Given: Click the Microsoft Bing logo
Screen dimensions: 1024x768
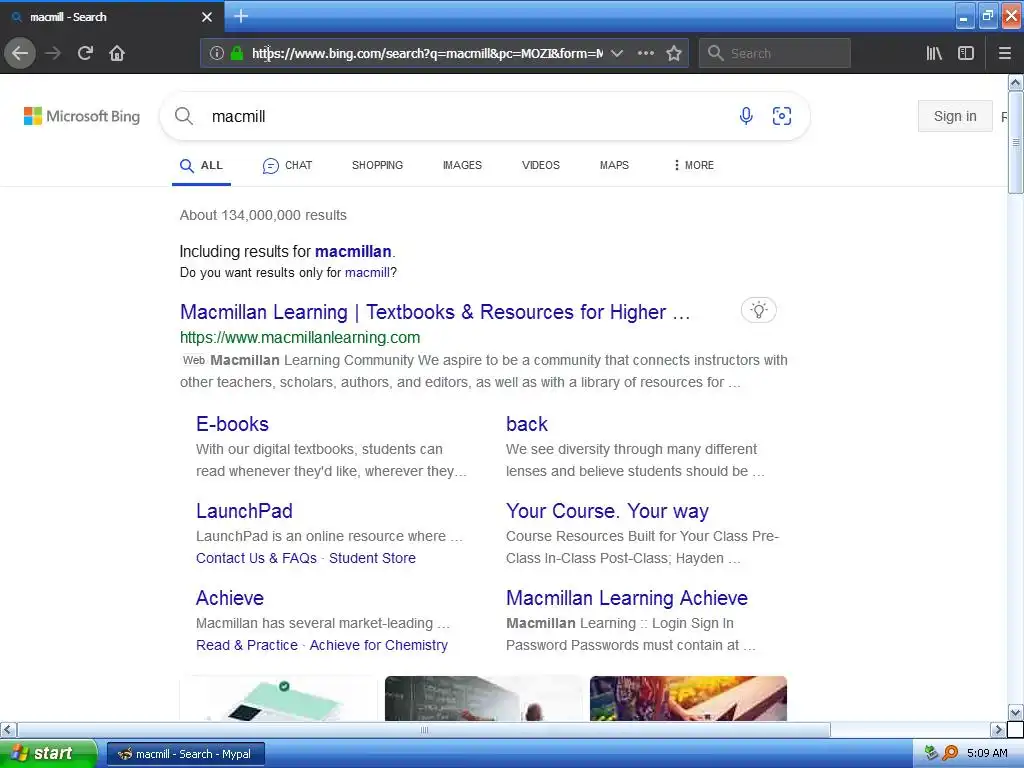Looking at the screenshot, I should click(x=82, y=116).
